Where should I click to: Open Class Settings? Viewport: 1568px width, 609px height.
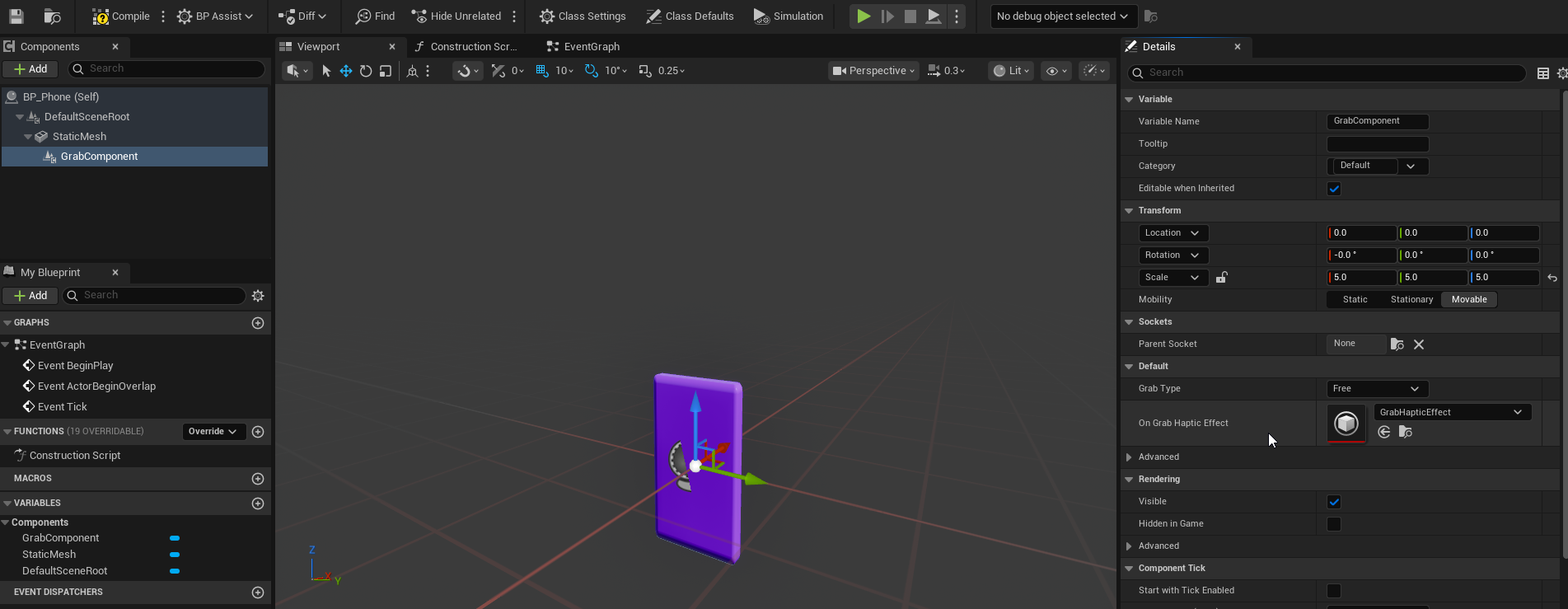582,16
